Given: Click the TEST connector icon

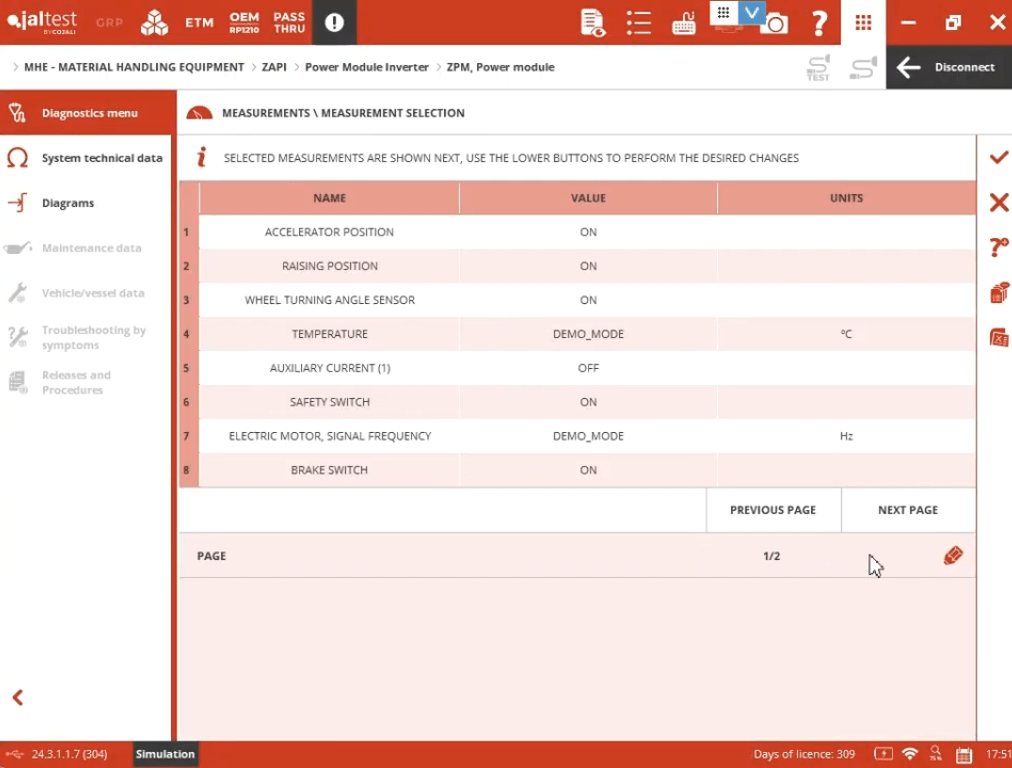Looking at the screenshot, I should [818, 67].
